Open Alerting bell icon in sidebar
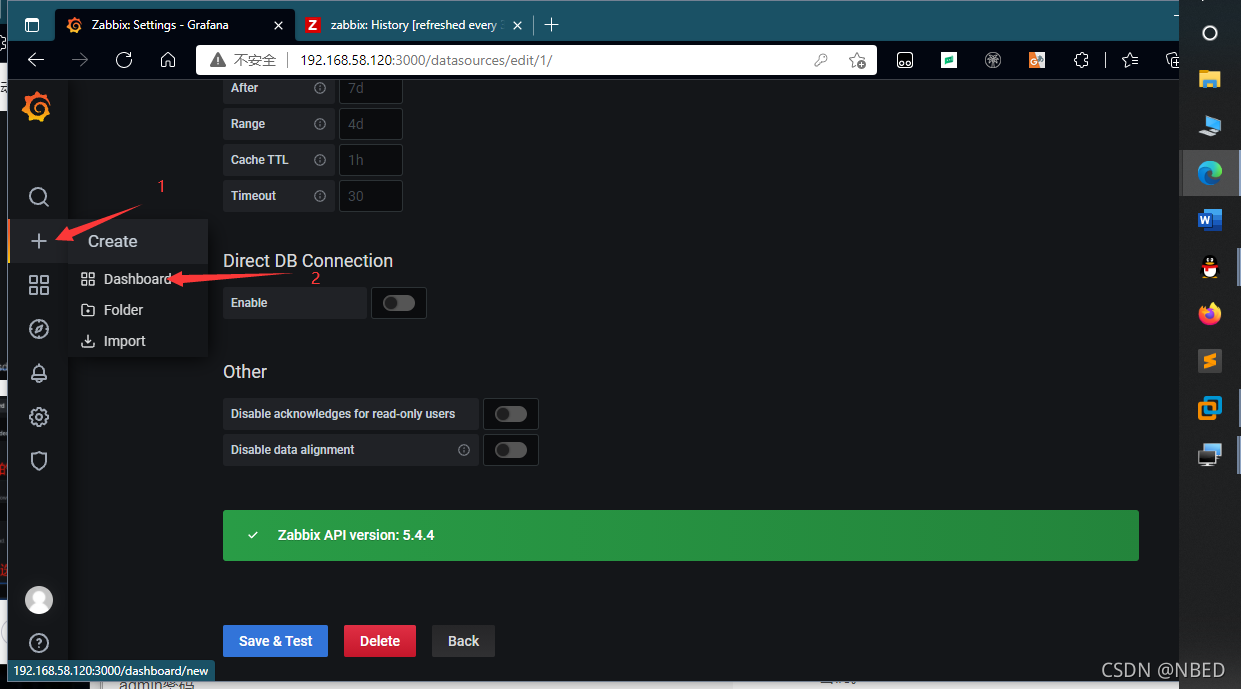Viewport: 1241px width, 689px height. (x=38, y=373)
